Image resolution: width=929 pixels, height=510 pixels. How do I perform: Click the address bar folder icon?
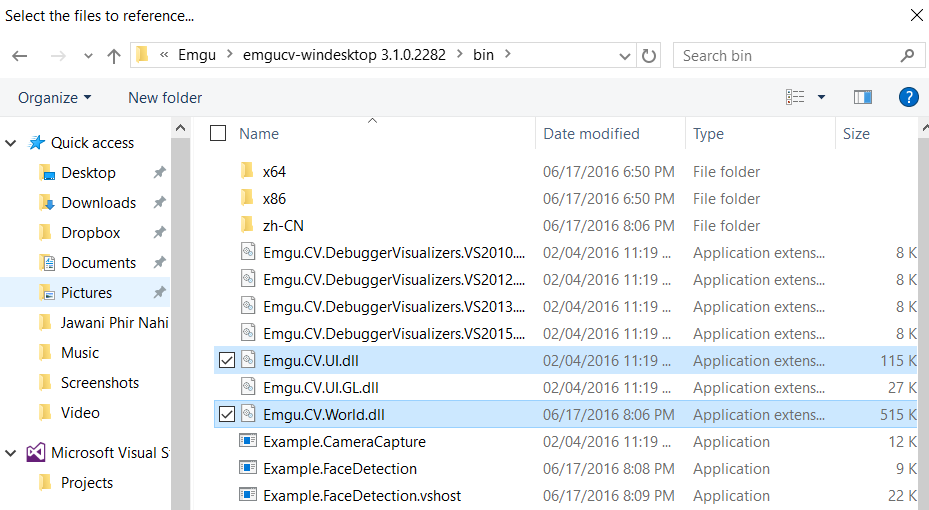coord(142,54)
